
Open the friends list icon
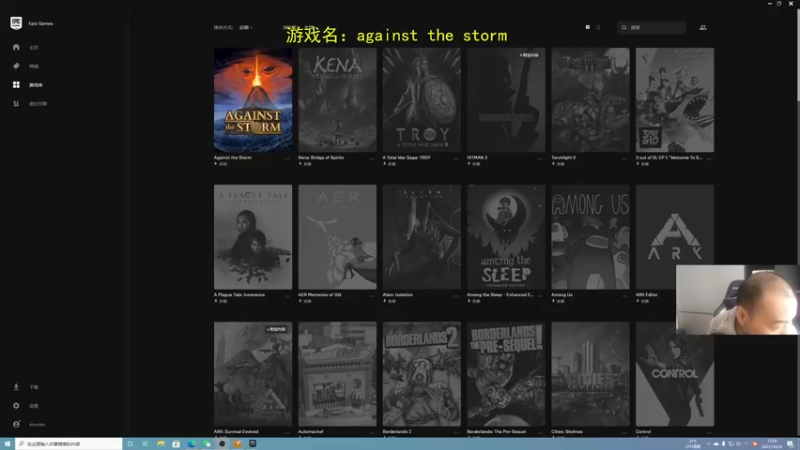click(x=703, y=28)
